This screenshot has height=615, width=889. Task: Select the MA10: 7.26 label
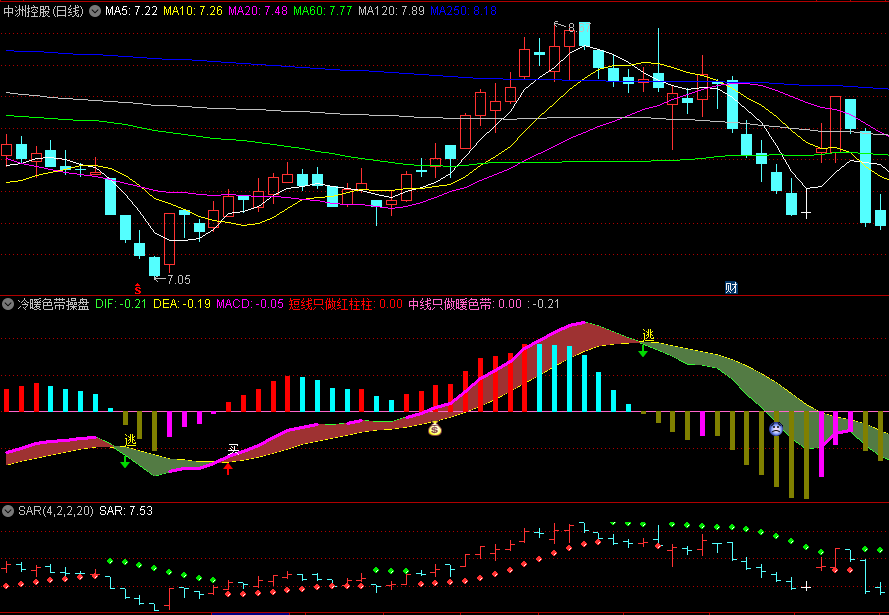[x=193, y=11]
